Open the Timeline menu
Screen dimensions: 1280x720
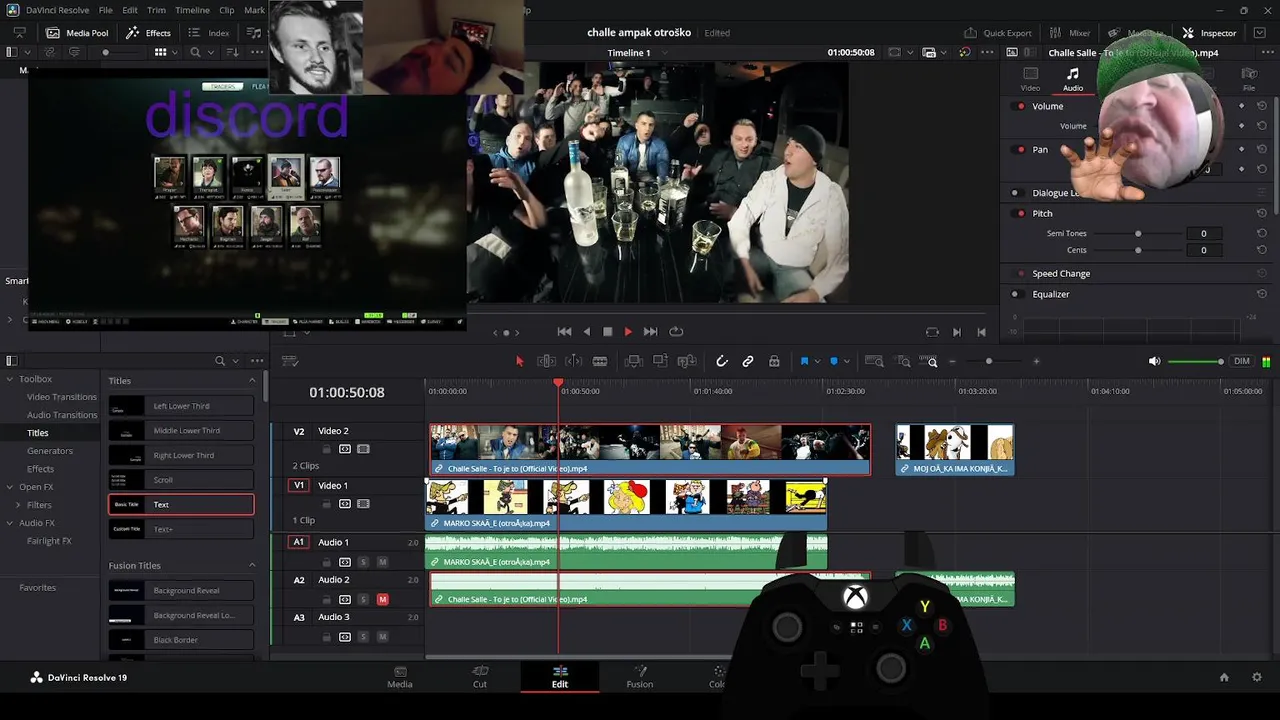tap(192, 10)
